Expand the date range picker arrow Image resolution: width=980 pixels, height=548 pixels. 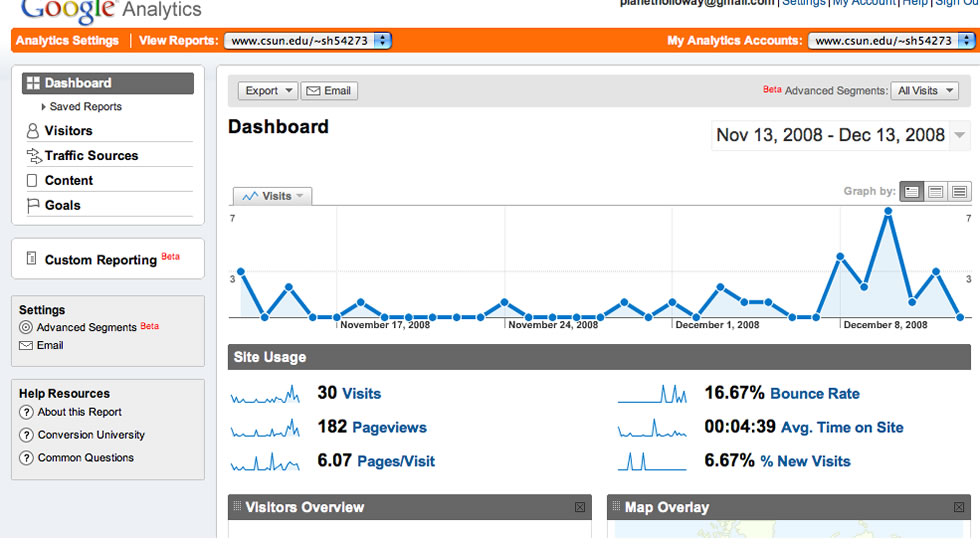click(x=959, y=135)
